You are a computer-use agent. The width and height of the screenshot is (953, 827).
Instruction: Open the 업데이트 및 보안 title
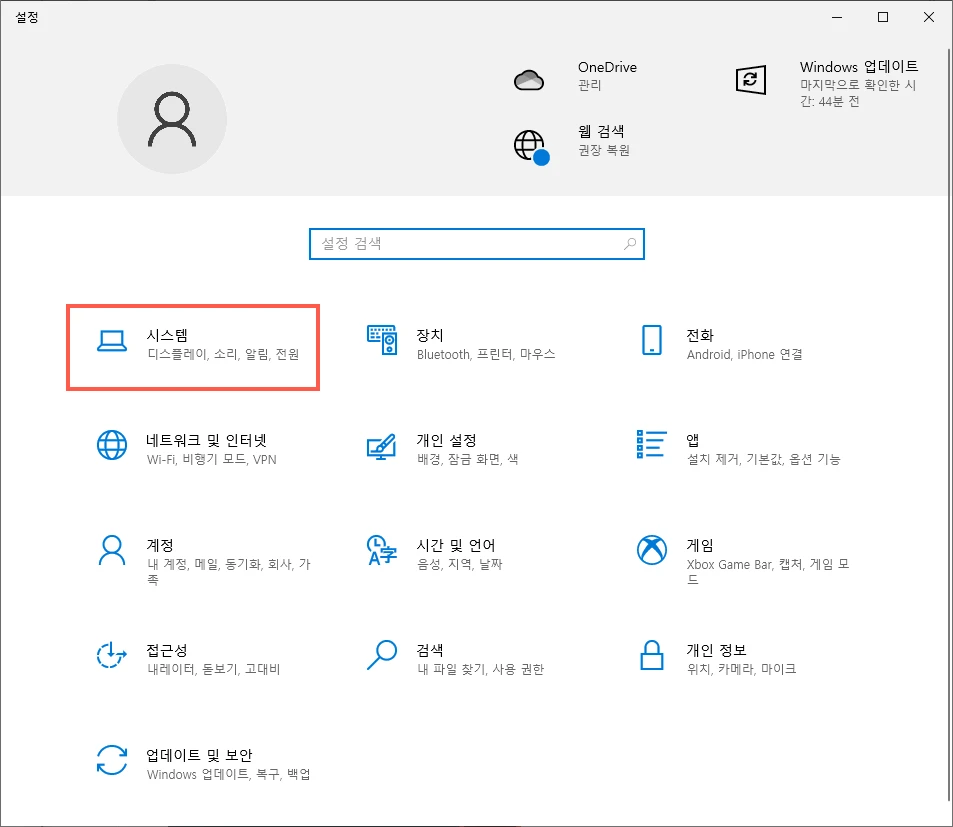click(199, 755)
